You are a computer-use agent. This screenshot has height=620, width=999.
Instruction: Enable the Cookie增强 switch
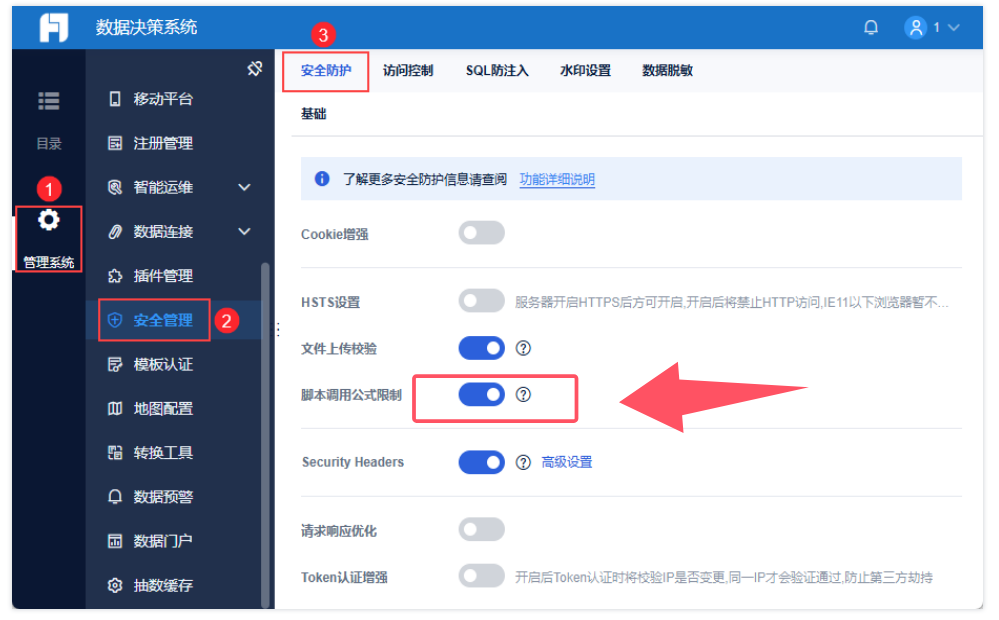click(x=481, y=233)
